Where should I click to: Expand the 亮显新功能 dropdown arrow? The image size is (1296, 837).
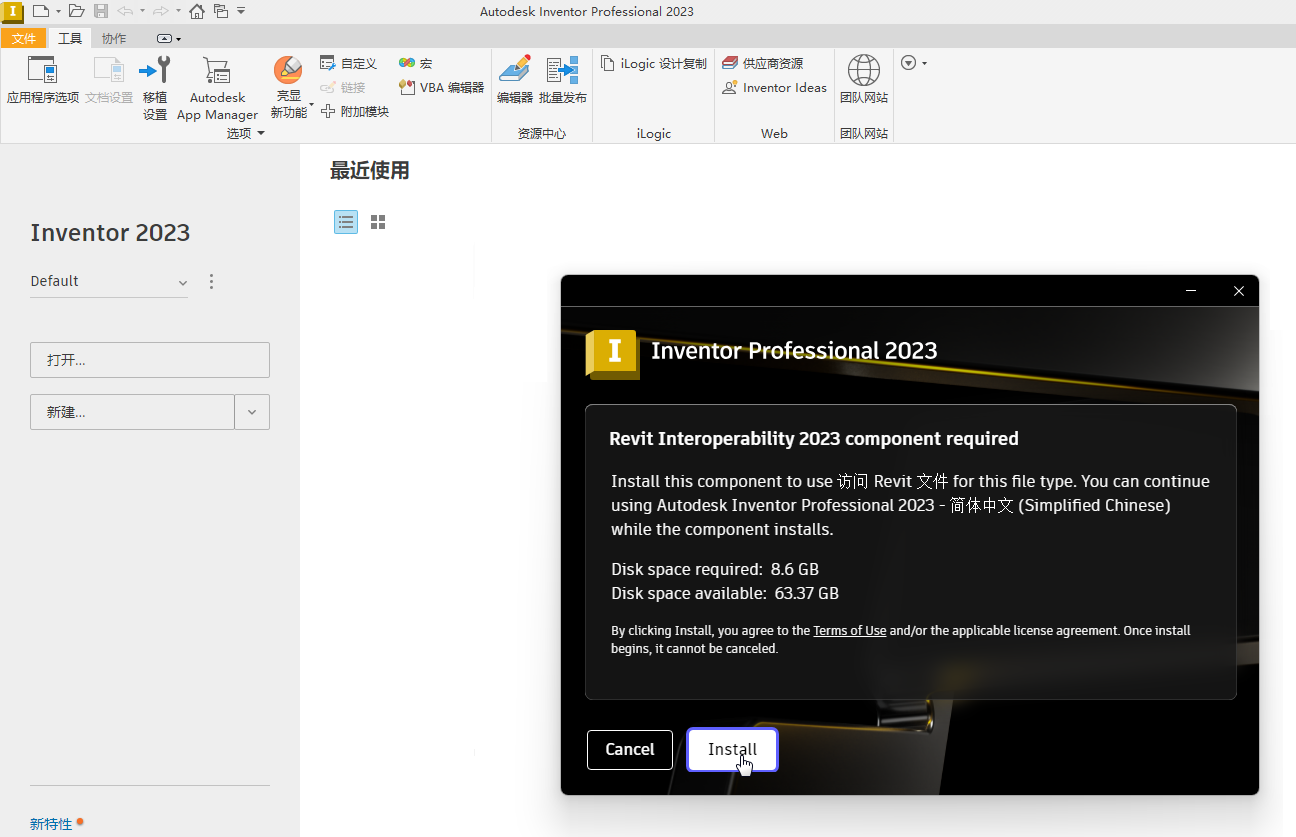311,104
